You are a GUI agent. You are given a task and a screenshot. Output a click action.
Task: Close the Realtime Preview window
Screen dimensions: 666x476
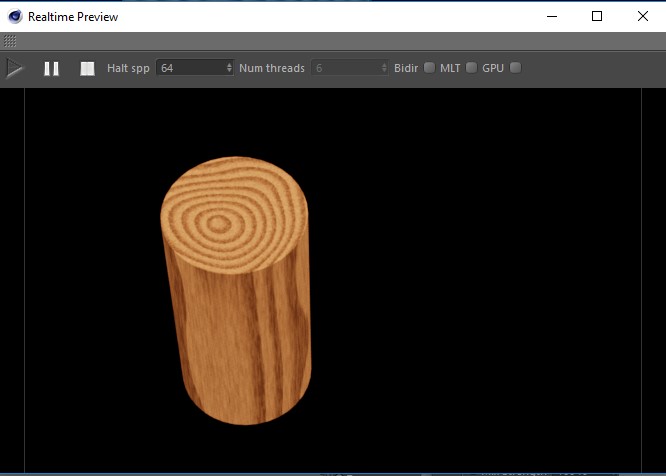click(x=642, y=16)
